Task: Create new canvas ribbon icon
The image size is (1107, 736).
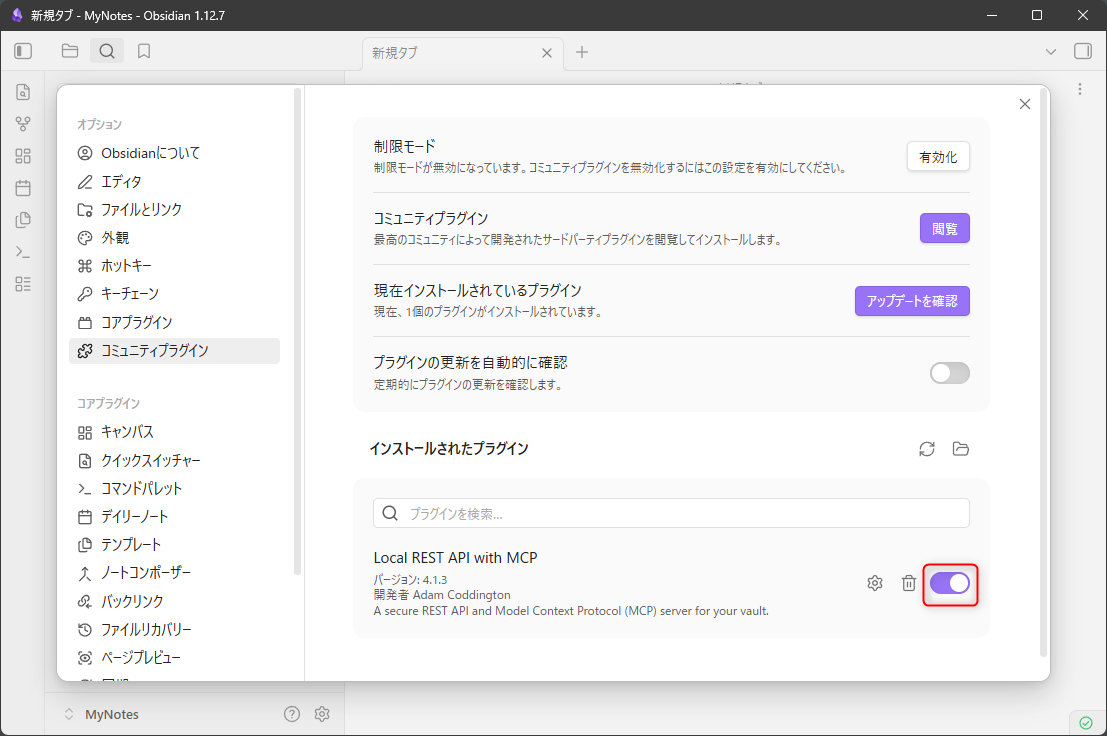Action: pyautogui.click(x=23, y=156)
